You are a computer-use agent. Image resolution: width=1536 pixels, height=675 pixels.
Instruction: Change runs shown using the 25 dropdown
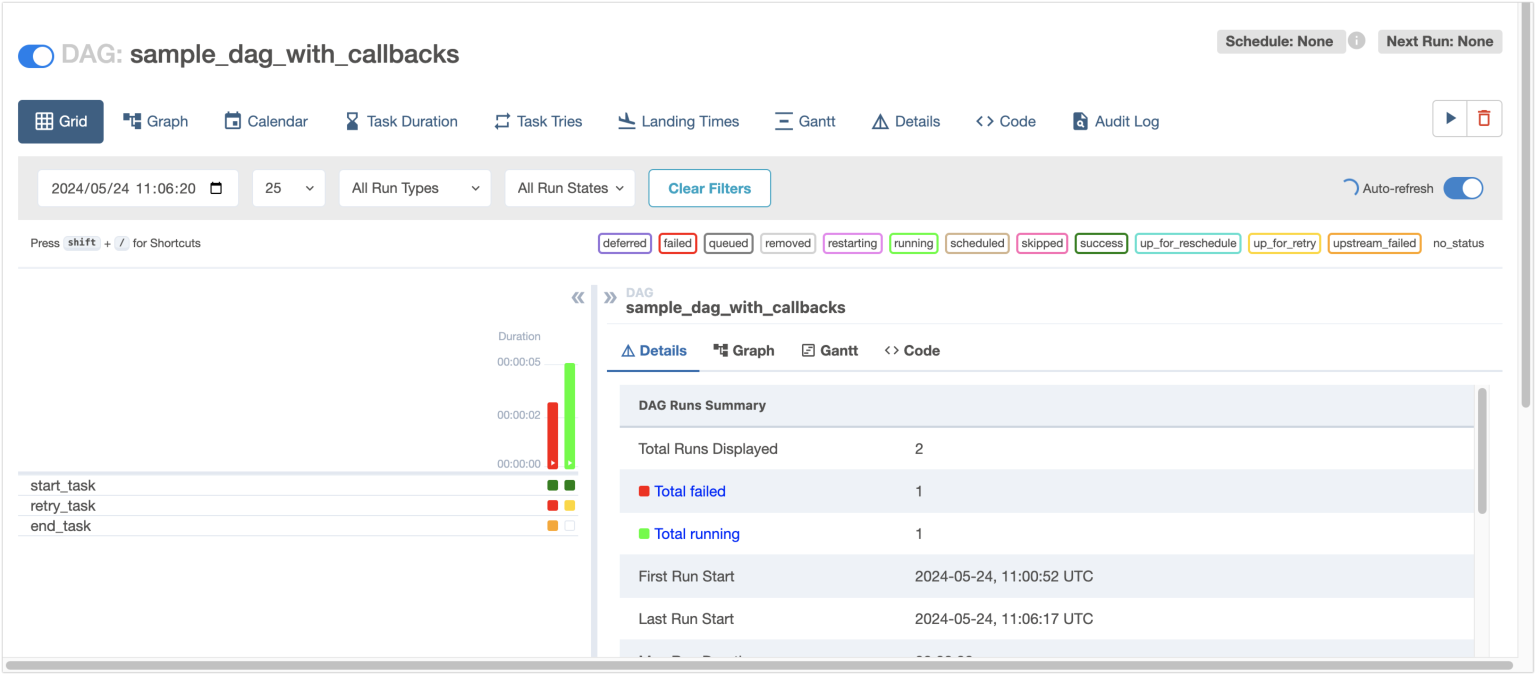click(288, 188)
